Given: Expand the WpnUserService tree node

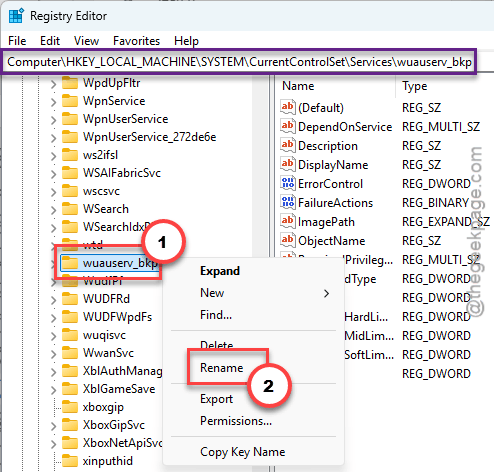Looking at the screenshot, I should [x=53, y=120].
